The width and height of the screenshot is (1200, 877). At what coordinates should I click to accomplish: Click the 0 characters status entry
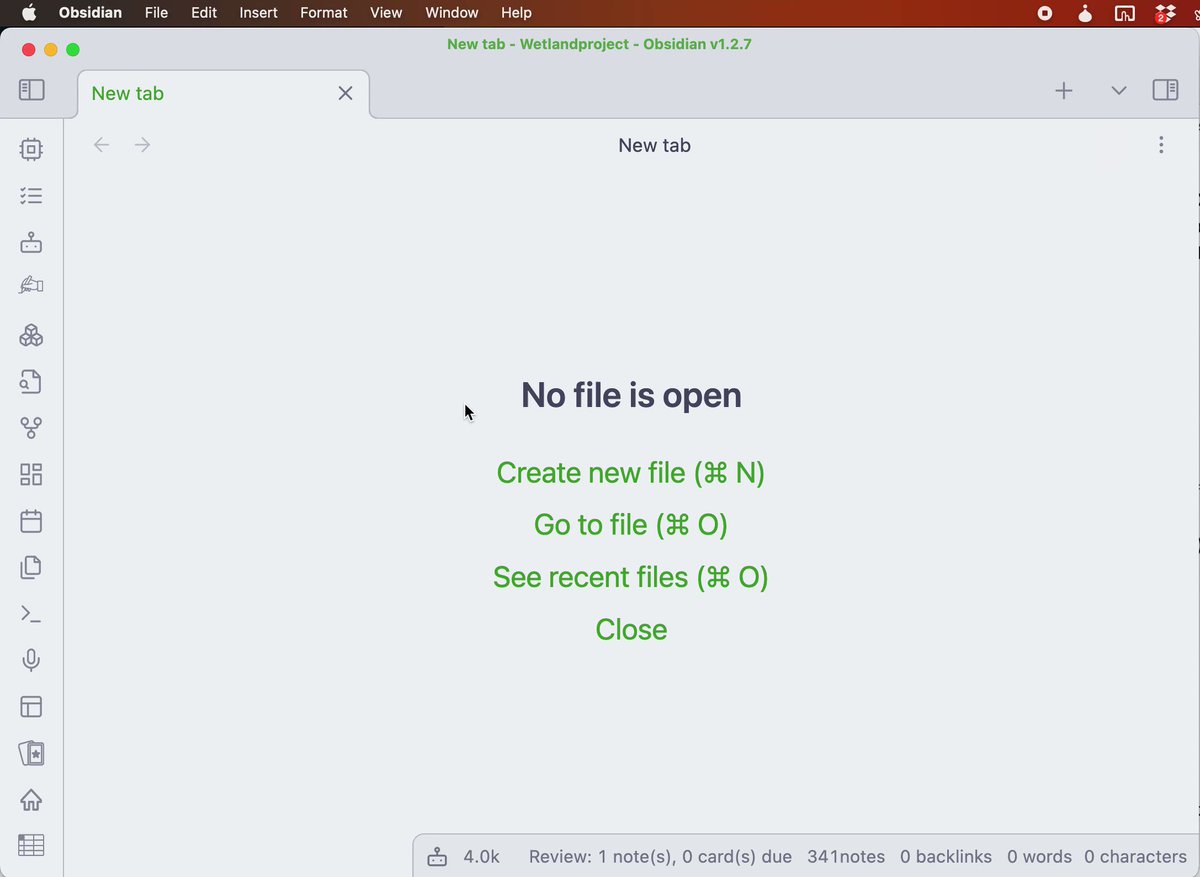1136,857
